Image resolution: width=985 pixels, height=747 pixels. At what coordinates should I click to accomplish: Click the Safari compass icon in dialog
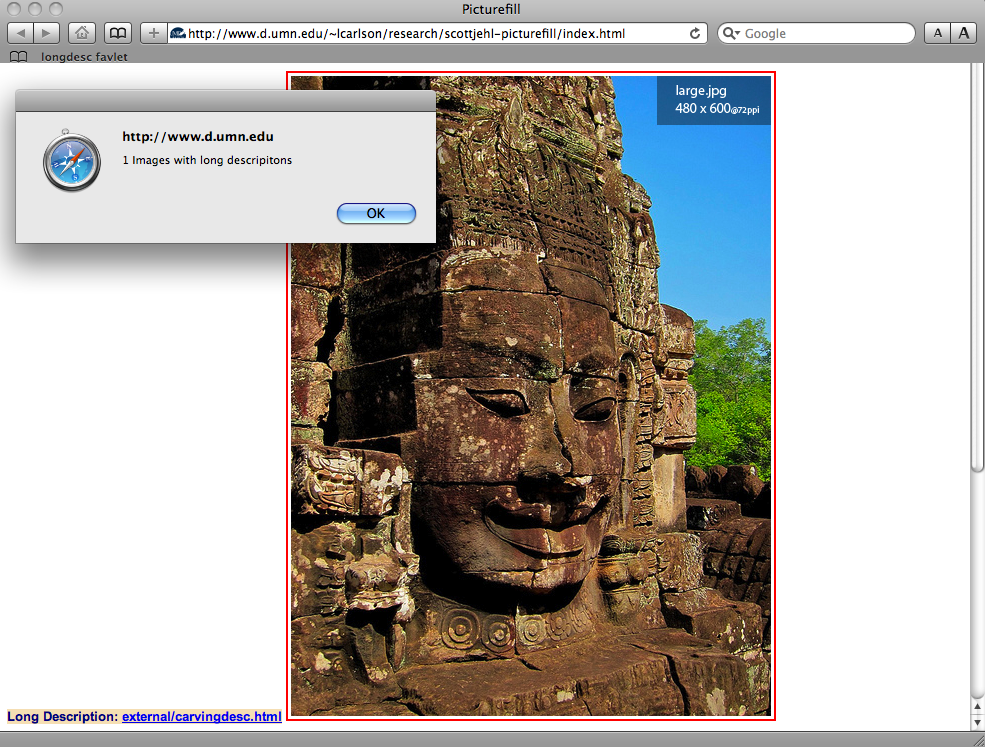(72, 161)
